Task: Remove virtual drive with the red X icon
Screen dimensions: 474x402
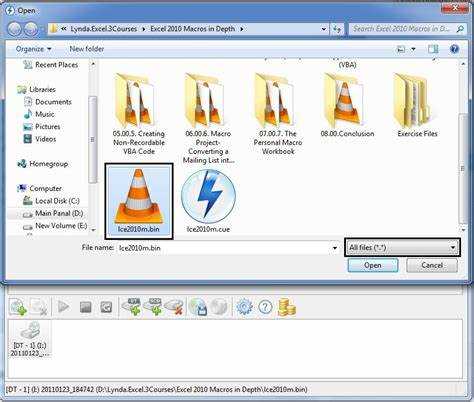Action: [x=174, y=307]
